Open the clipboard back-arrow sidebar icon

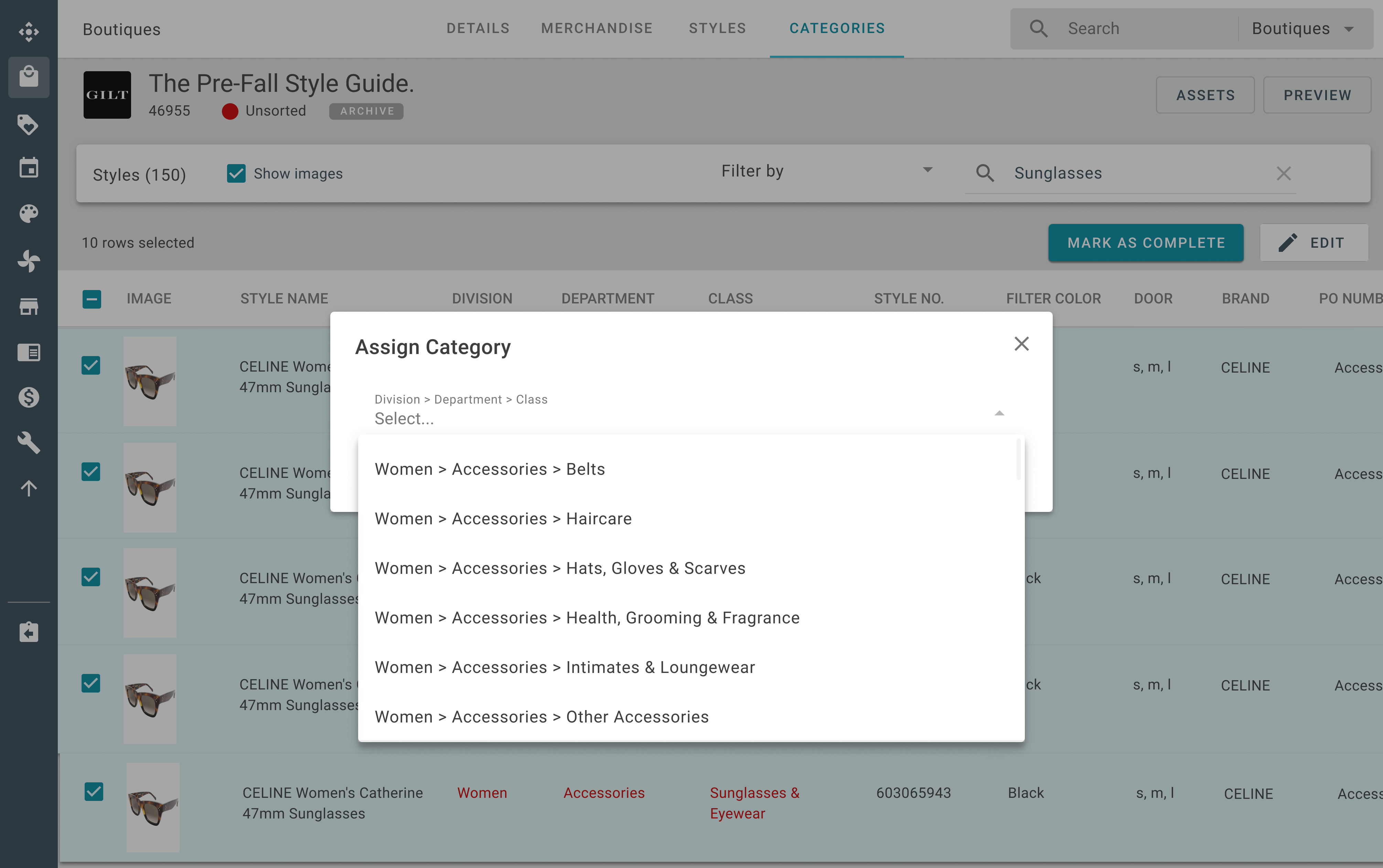click(x=29, y=632)
